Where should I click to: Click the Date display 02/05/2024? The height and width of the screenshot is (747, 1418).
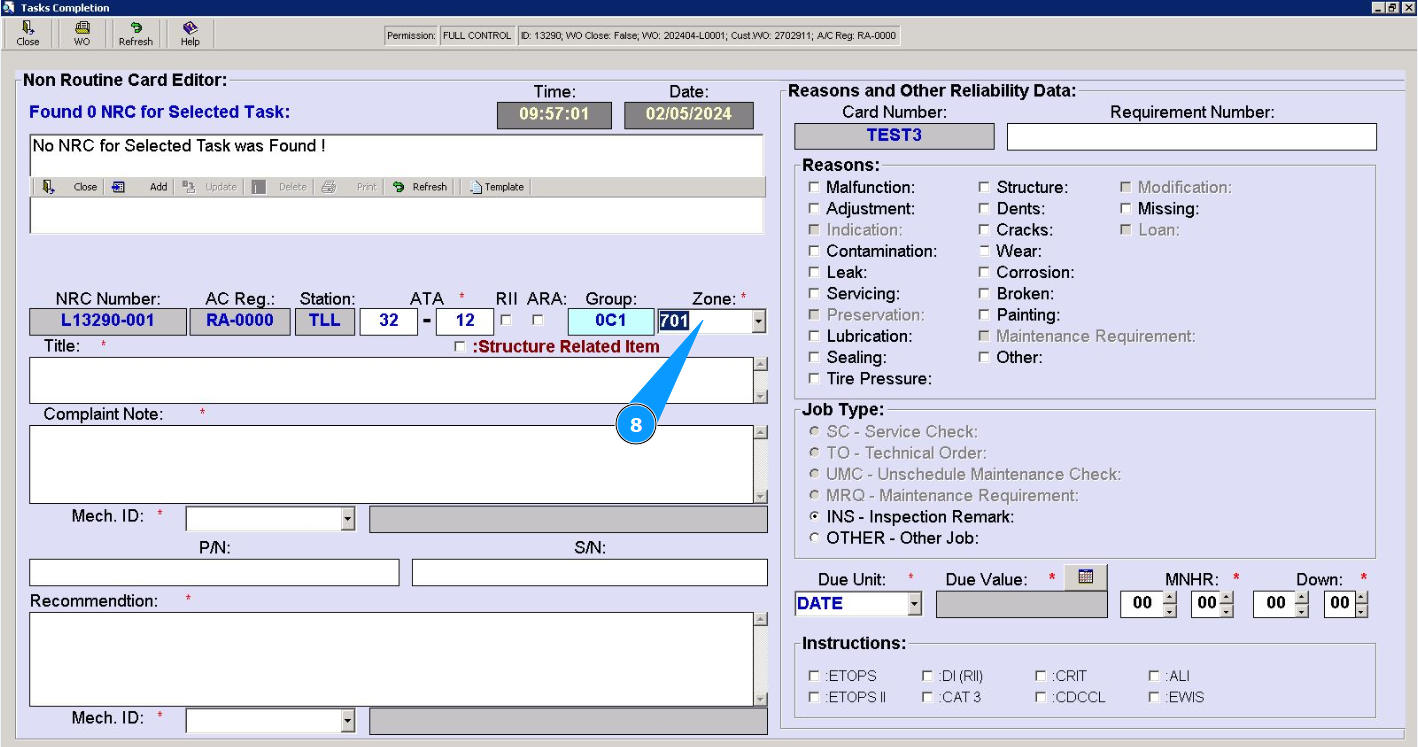[689, 115]
